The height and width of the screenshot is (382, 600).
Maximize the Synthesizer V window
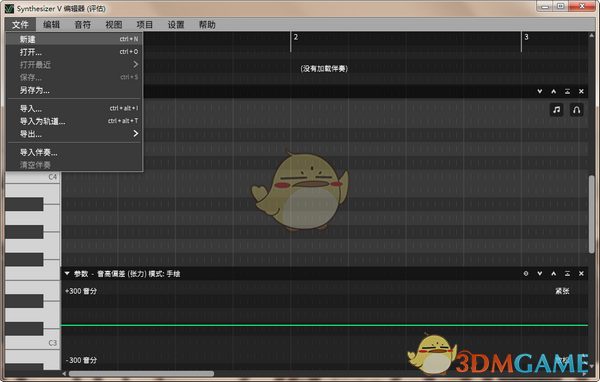coord(561,7)
